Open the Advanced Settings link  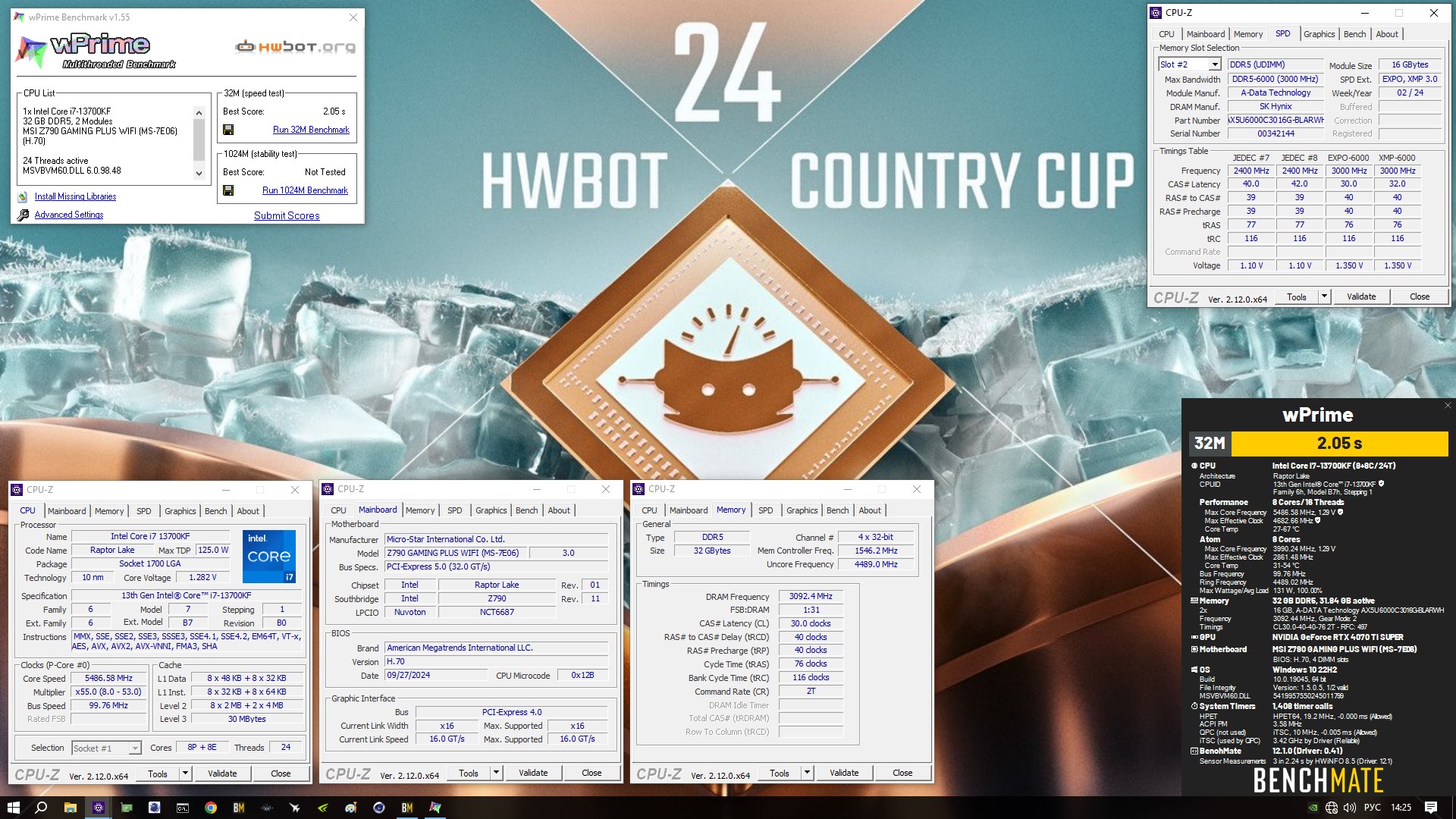click(x=69, y=215)
